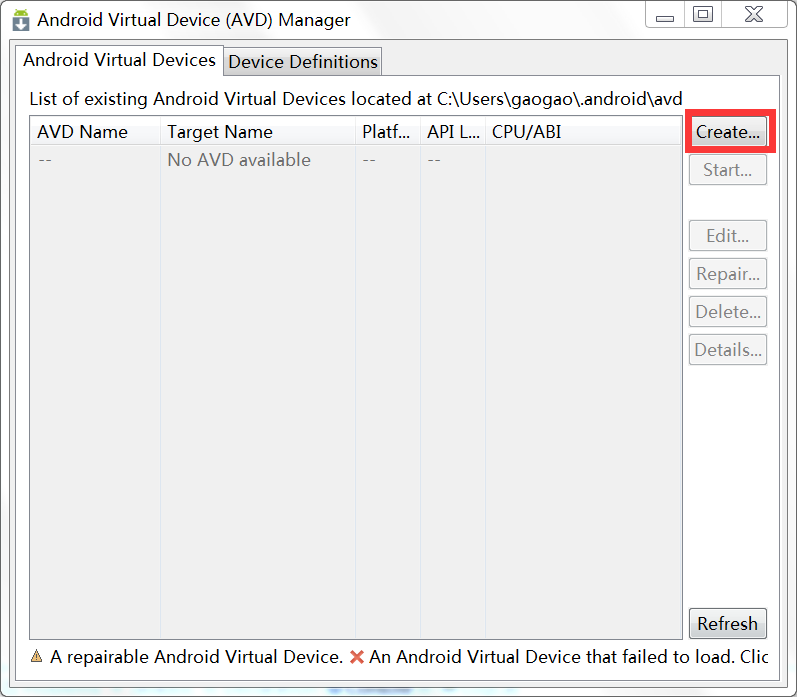The height and width of the screenshot is (697, 797).
Task: Click the AVD Manager title bar icon
Action: pos(20,19)
